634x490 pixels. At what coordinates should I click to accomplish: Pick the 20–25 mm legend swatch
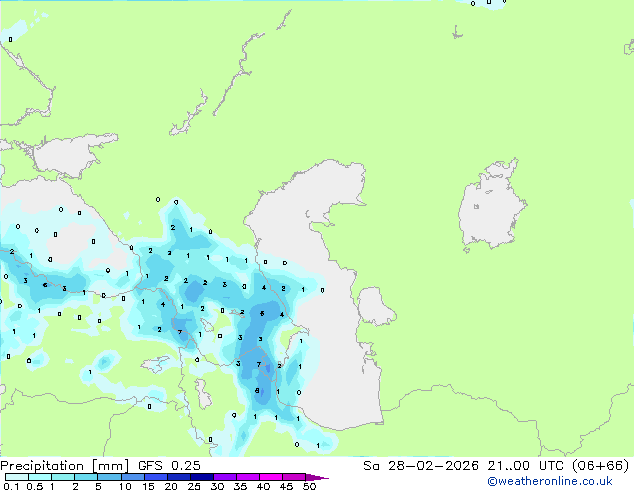(179, 477)
